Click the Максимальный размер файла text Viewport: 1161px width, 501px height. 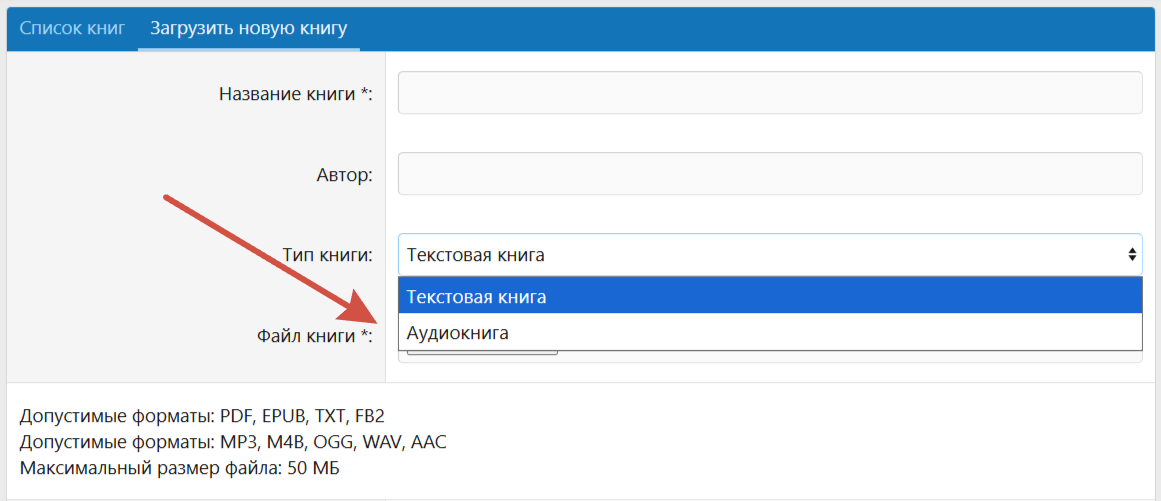pos(179,468)
